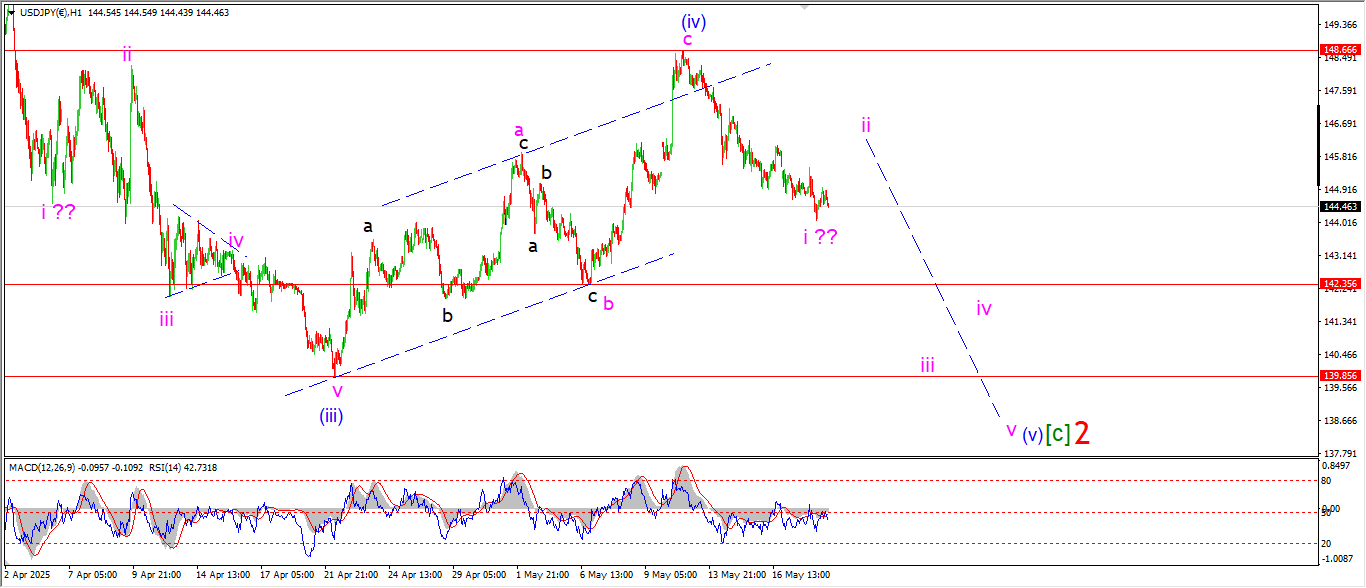Click the current price 144.463 label
1366x588 pixels.
pos(1339,207)
